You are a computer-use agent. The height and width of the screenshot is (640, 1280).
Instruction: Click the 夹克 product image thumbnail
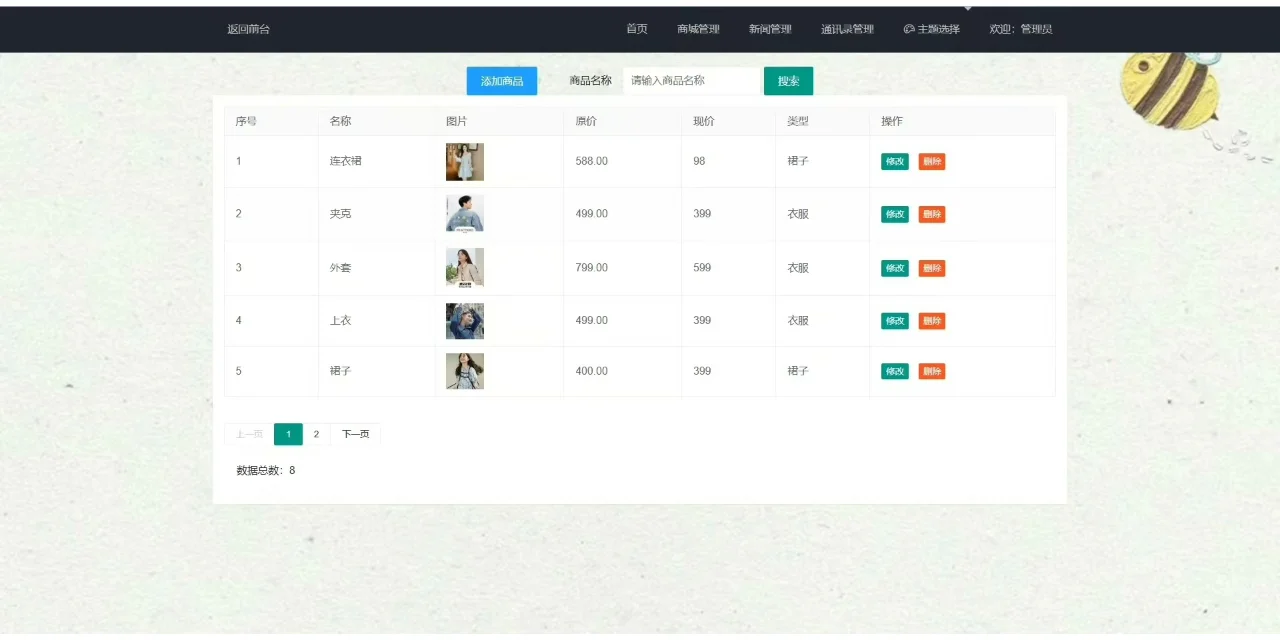464,213
